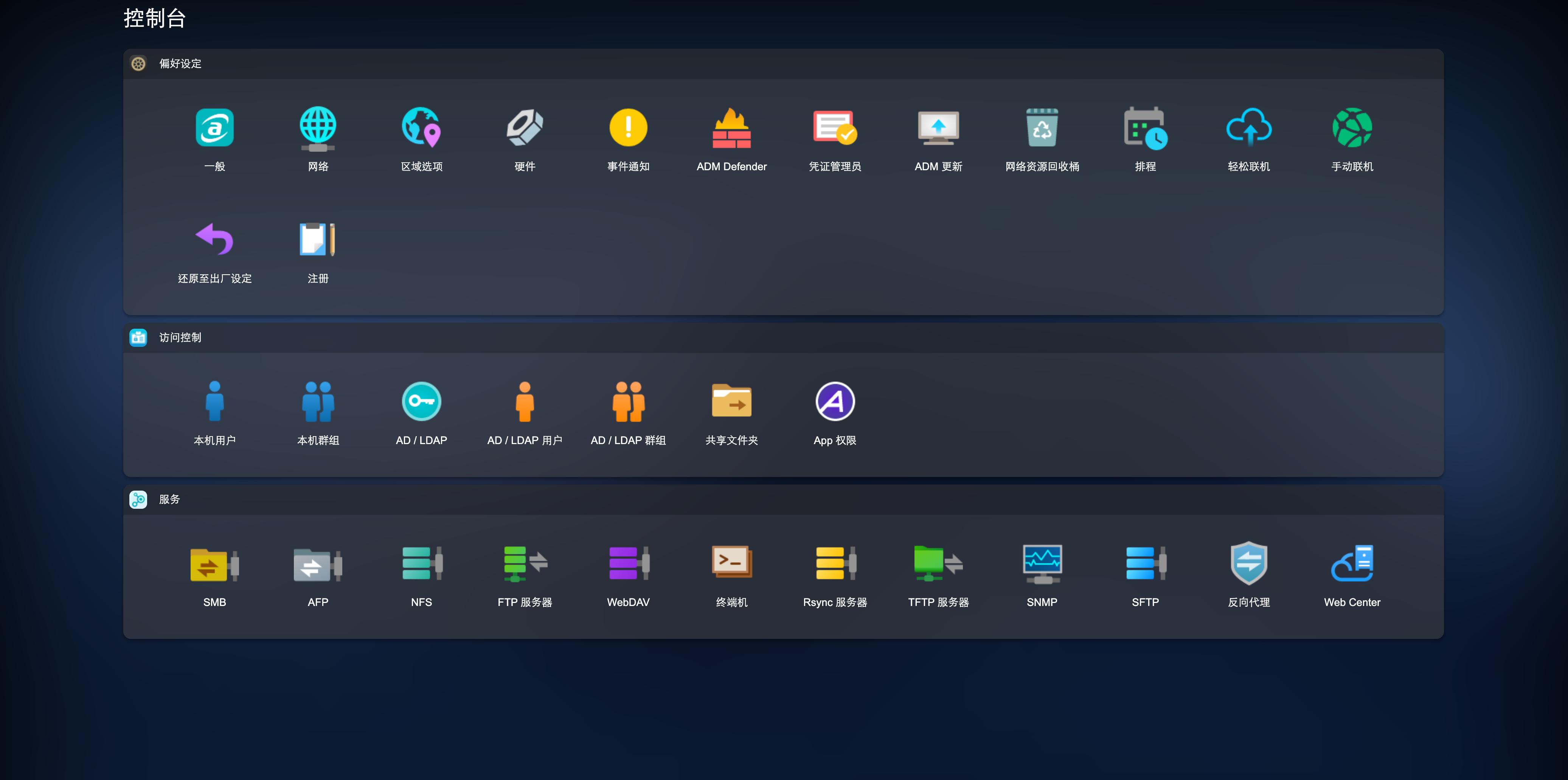This screenshot has width=1568, height=780.
Task: Open 共享文件夹 folder icon
Action: coord(731,401)
